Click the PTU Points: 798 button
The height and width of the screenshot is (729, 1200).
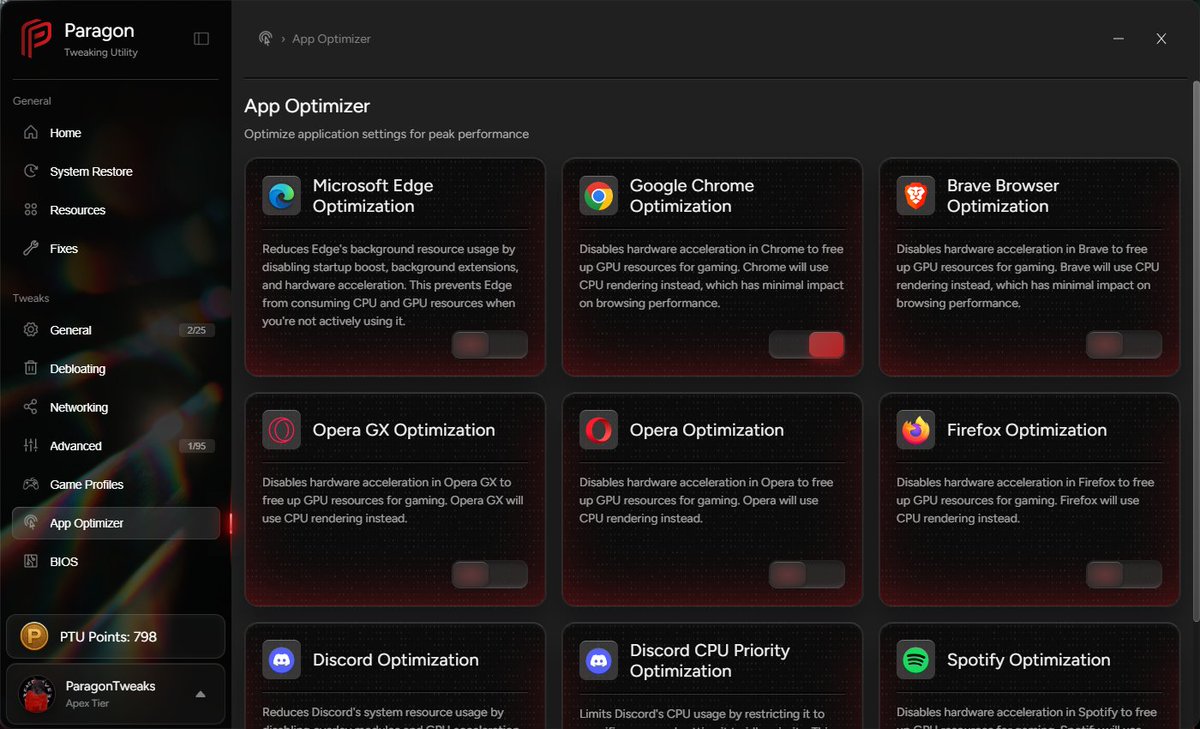pos(116,636)
